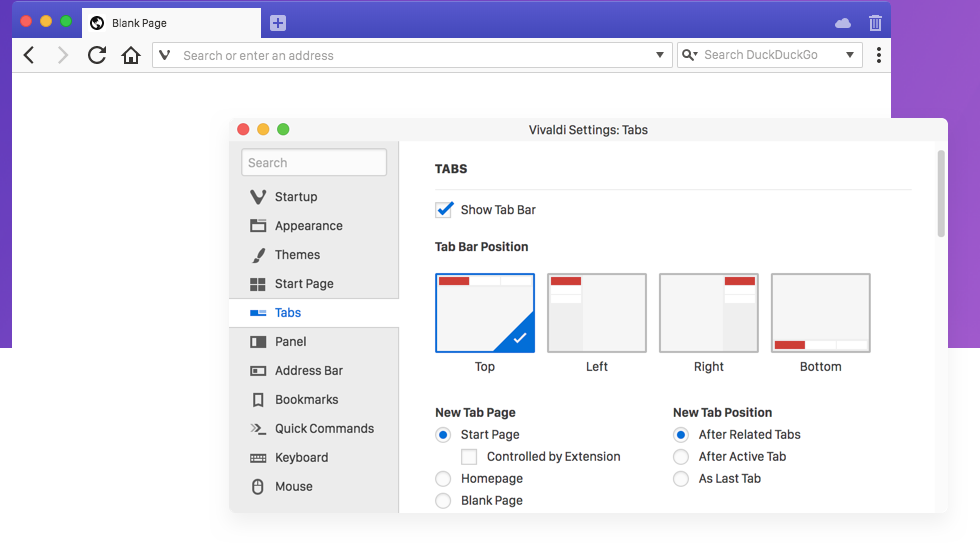The image size is (980, 551).
Task: Uncheck the Show Tab Bar checkbox
Action: 444,209
